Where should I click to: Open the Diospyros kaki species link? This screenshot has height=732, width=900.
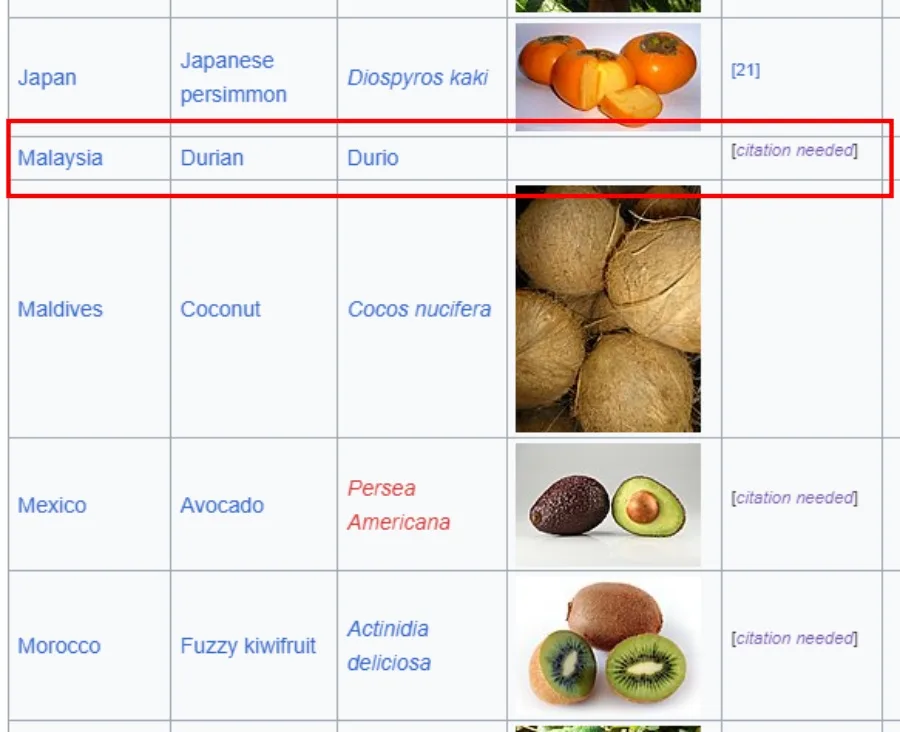click(x=417, y=78)
